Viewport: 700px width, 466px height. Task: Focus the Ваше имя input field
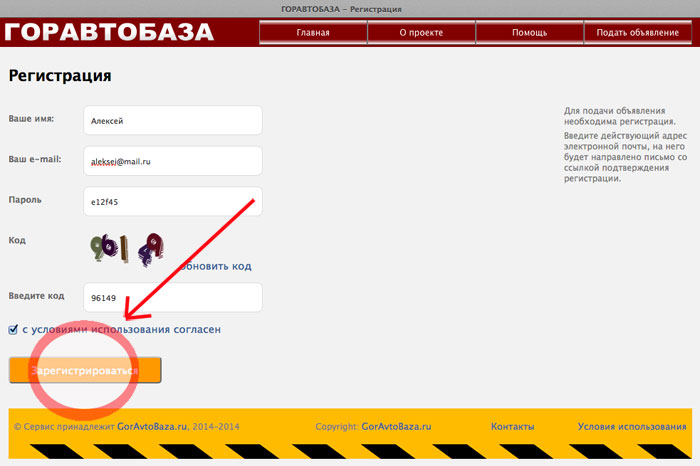[x=173, y=120]
